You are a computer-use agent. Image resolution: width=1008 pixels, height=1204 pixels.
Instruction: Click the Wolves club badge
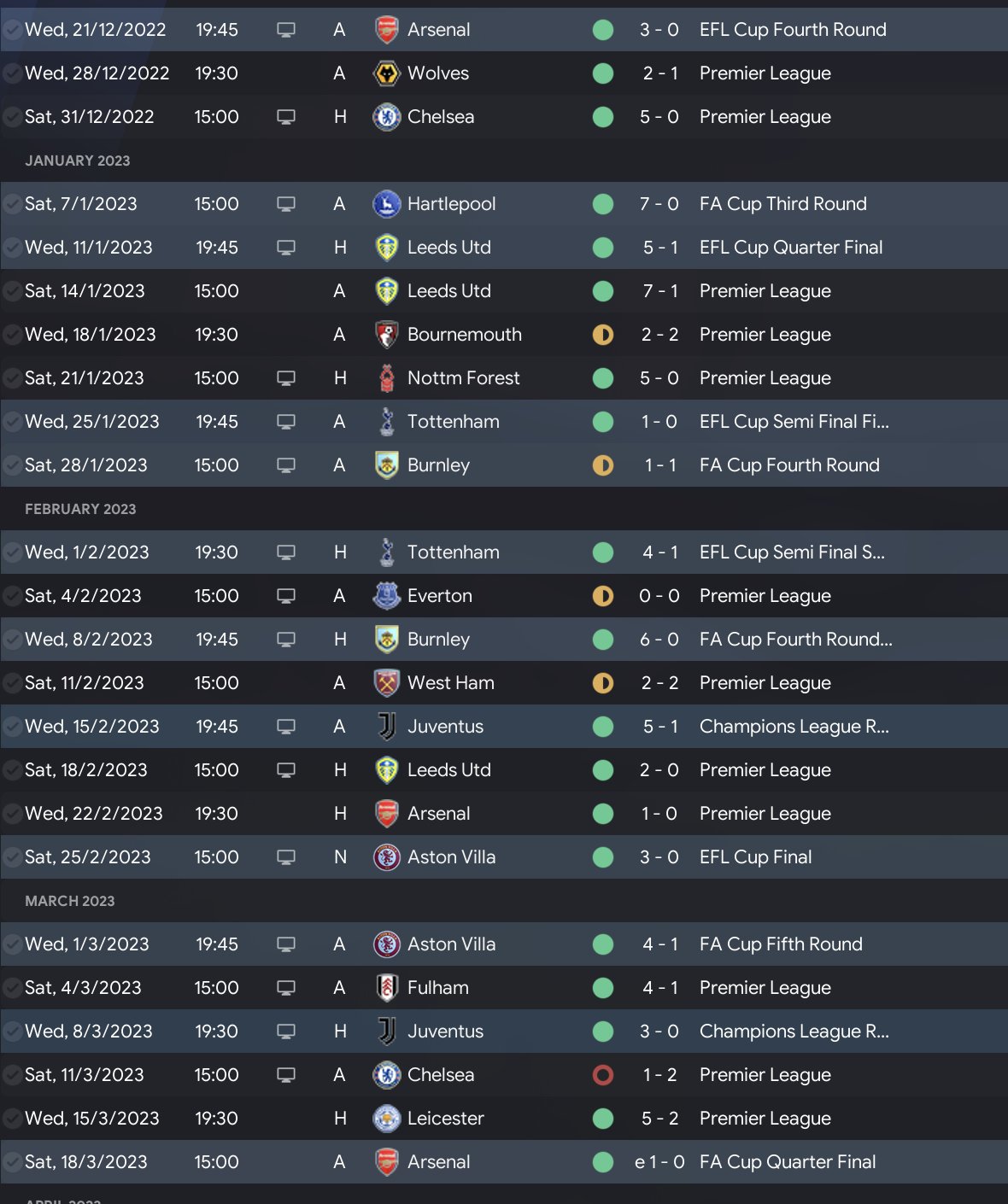pos(387,73)
